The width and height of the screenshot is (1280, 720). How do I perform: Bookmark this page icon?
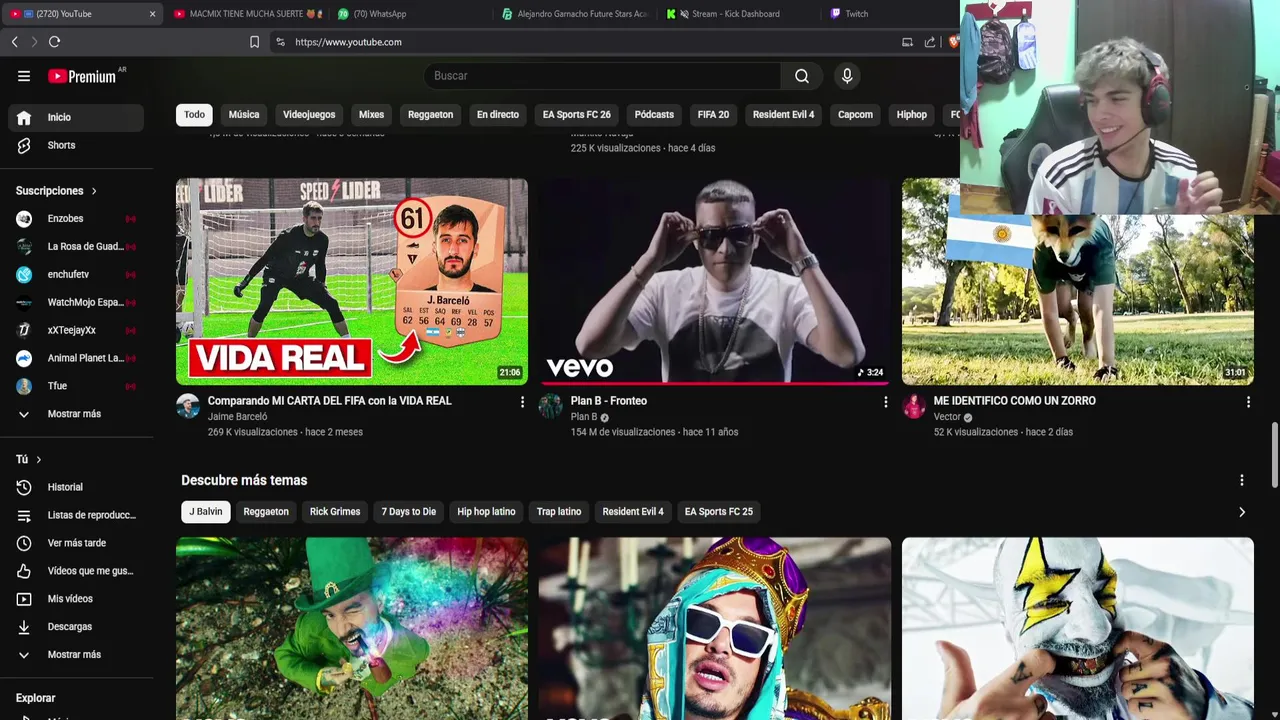pyautogui.click(x=254, y=42)
